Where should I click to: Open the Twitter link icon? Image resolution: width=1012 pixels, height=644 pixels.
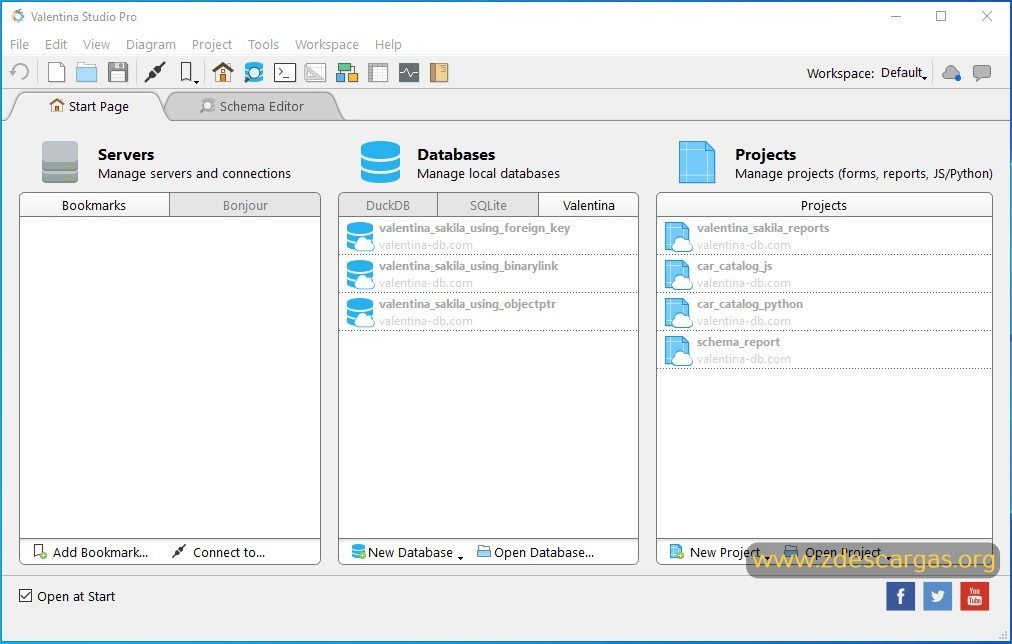(x=938, y=596)
